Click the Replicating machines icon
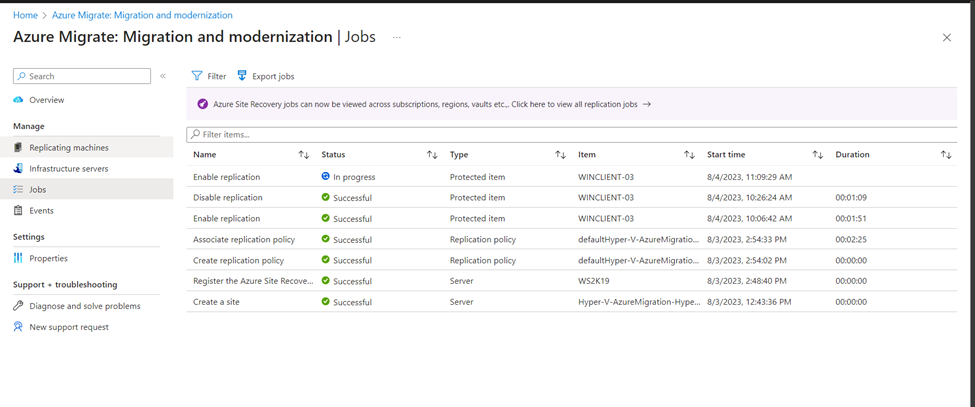The width and height of the screenshot is (975, 407). 18,148
